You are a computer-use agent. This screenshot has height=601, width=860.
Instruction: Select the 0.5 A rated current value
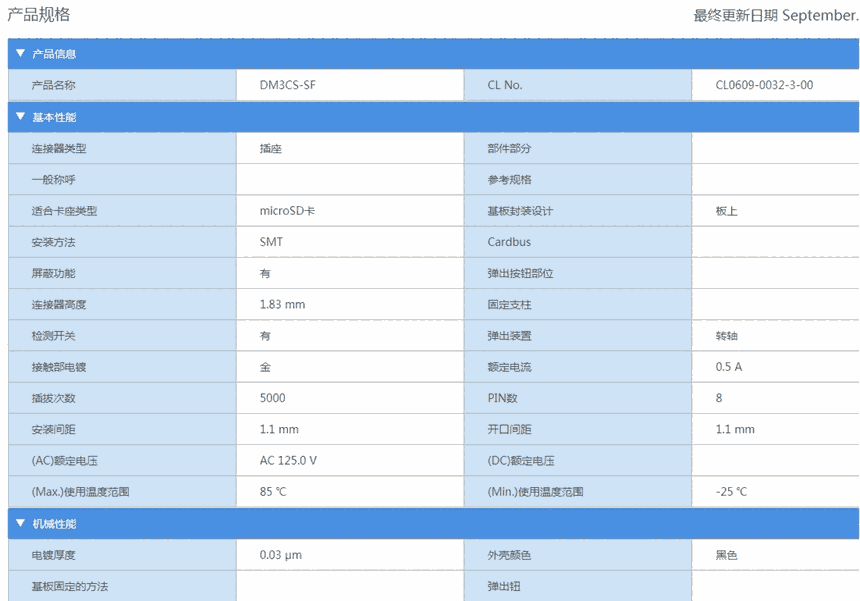(x=728, y=367)
